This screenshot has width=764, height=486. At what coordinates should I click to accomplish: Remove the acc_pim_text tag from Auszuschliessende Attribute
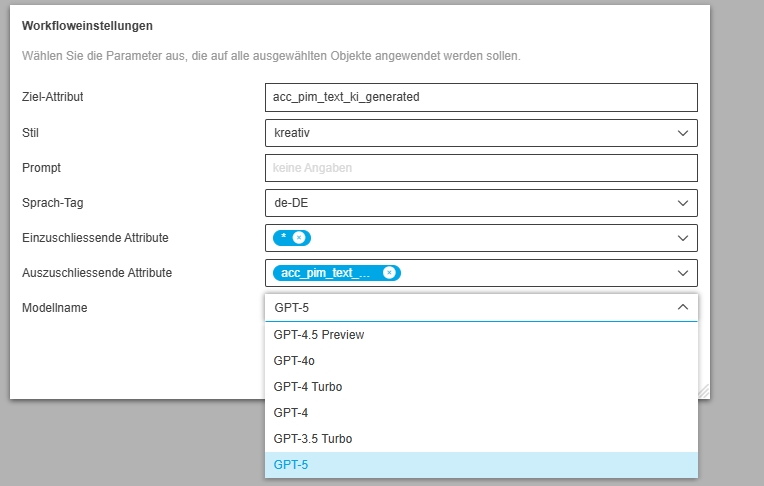click(x=389, y=273)
